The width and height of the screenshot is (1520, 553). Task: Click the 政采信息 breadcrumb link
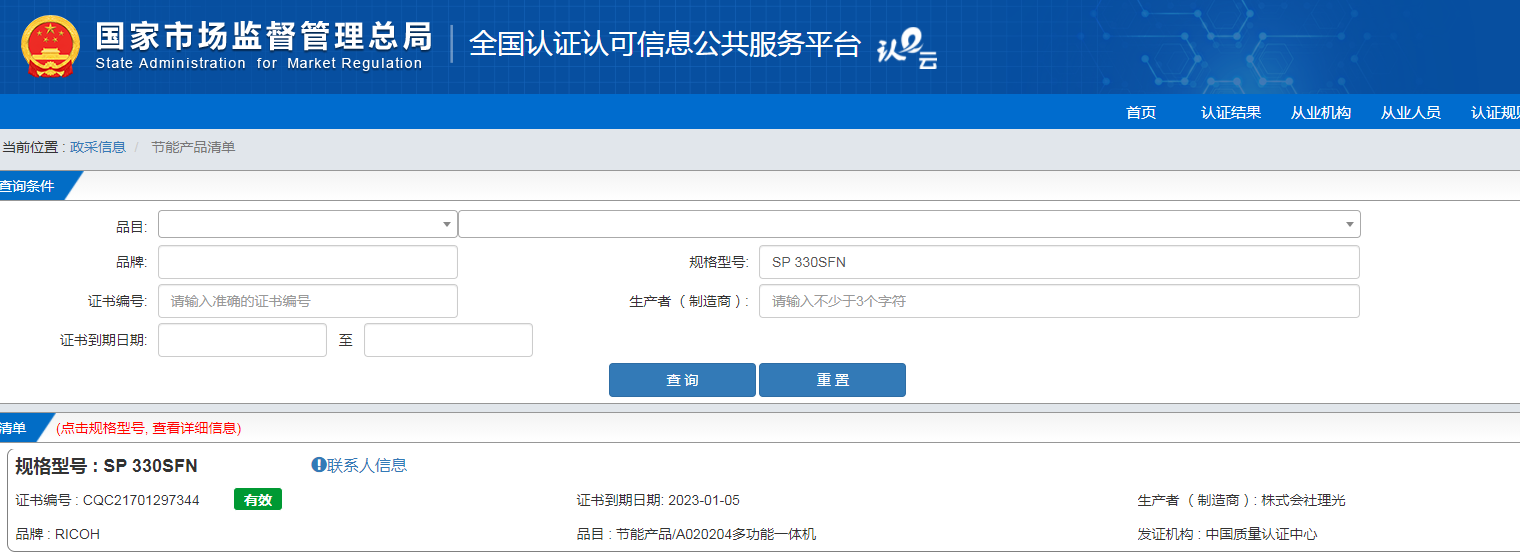(98, 147)
